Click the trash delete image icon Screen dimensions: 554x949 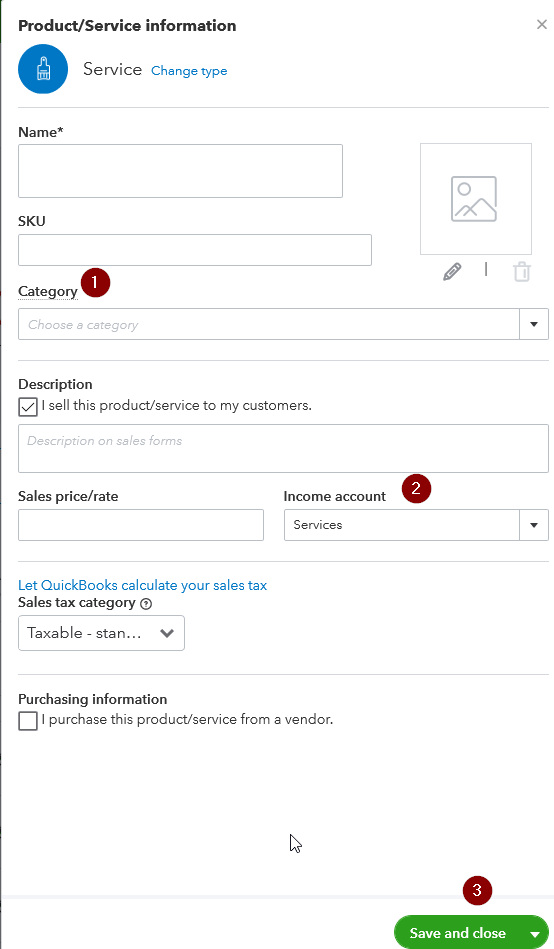click(522, 272)
